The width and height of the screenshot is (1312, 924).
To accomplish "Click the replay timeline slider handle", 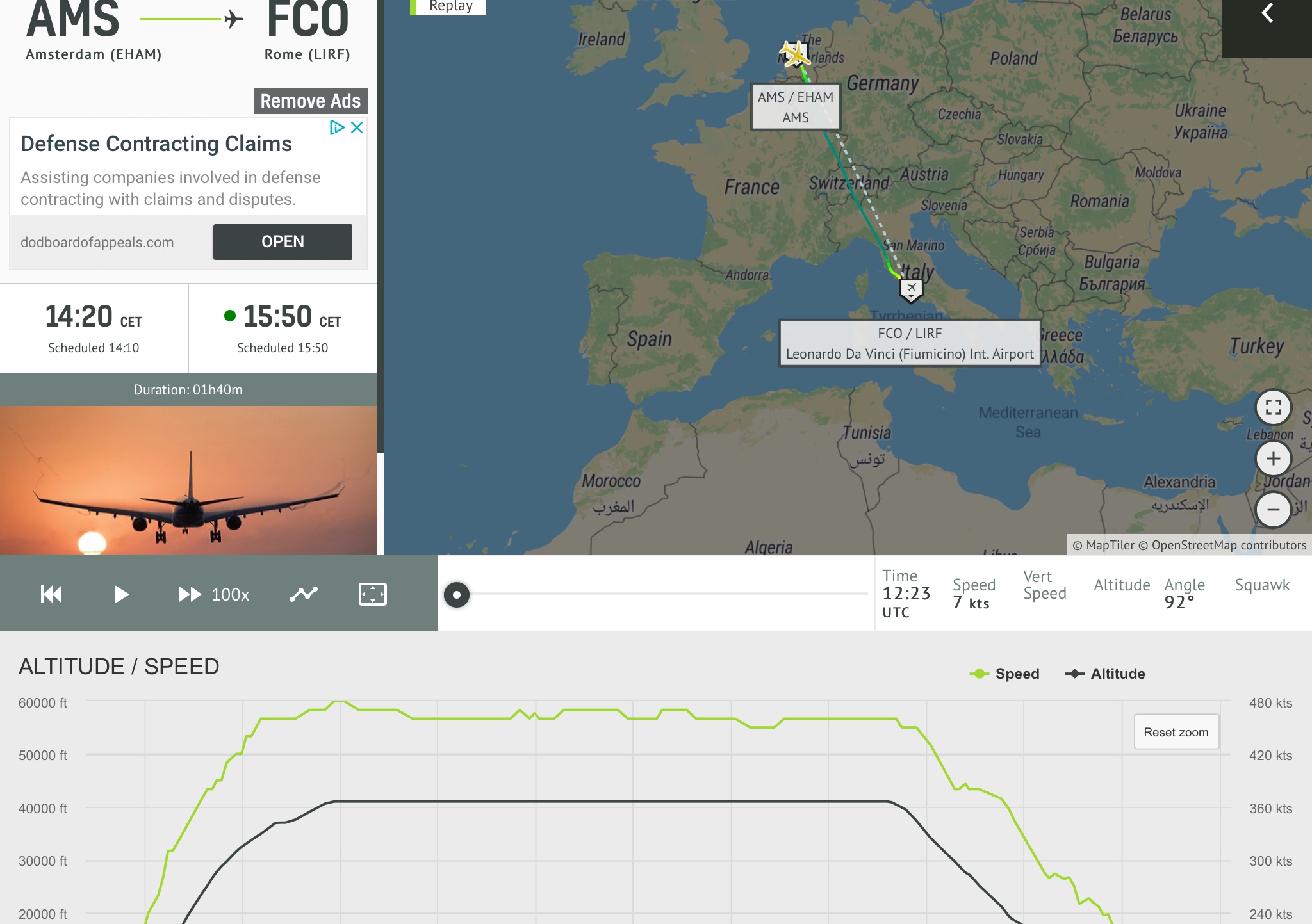I will 457,594.
